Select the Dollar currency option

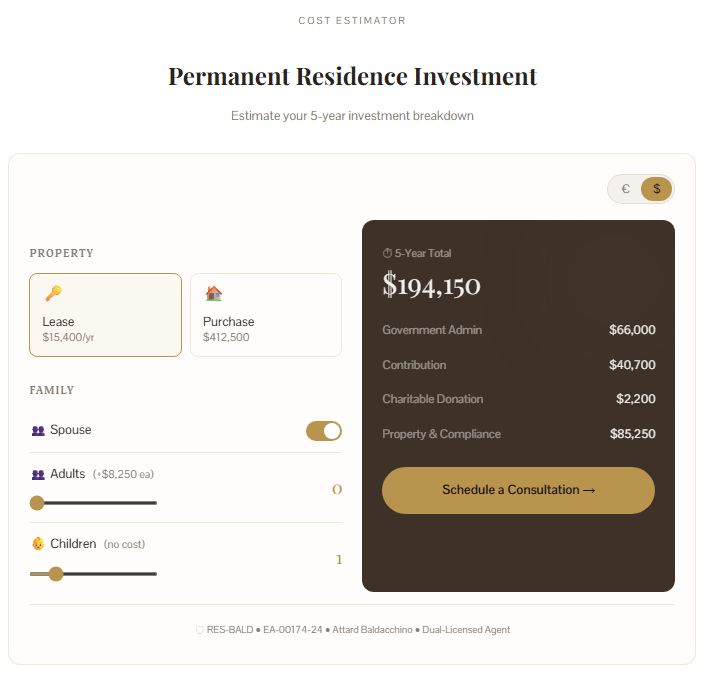tap(657, 189)
